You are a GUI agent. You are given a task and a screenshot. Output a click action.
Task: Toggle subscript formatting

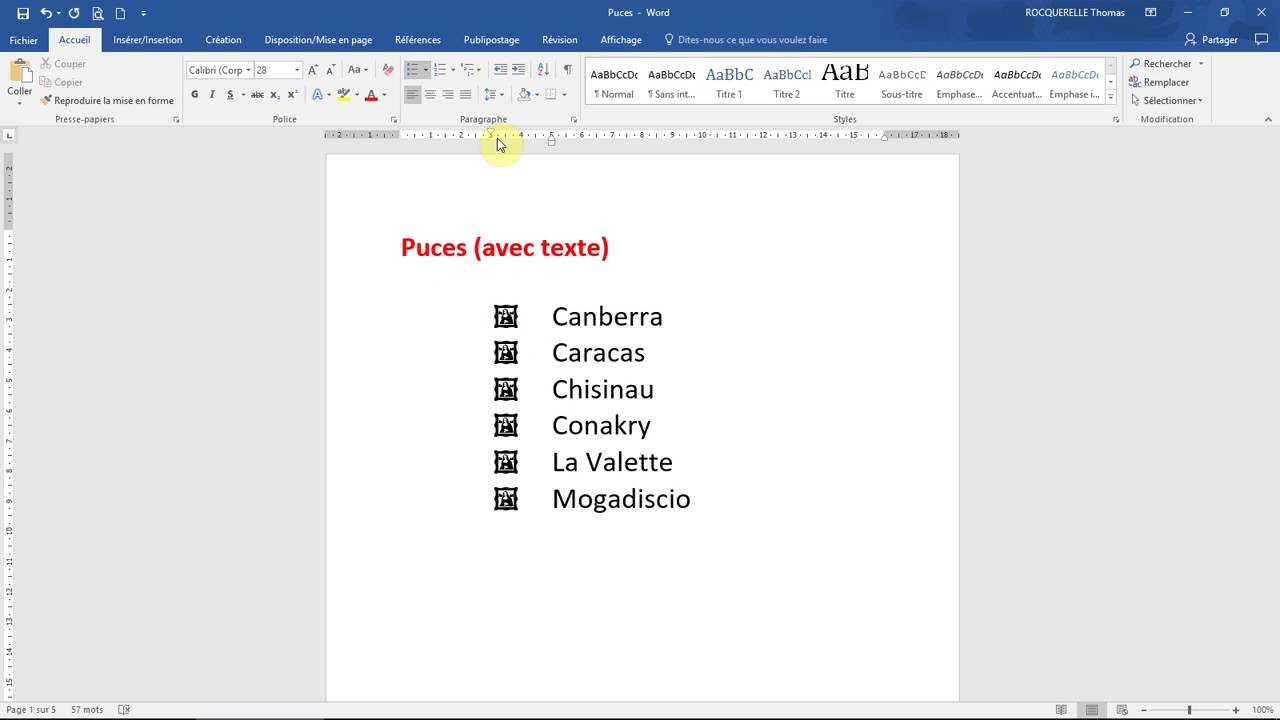(x=275, y=95)
